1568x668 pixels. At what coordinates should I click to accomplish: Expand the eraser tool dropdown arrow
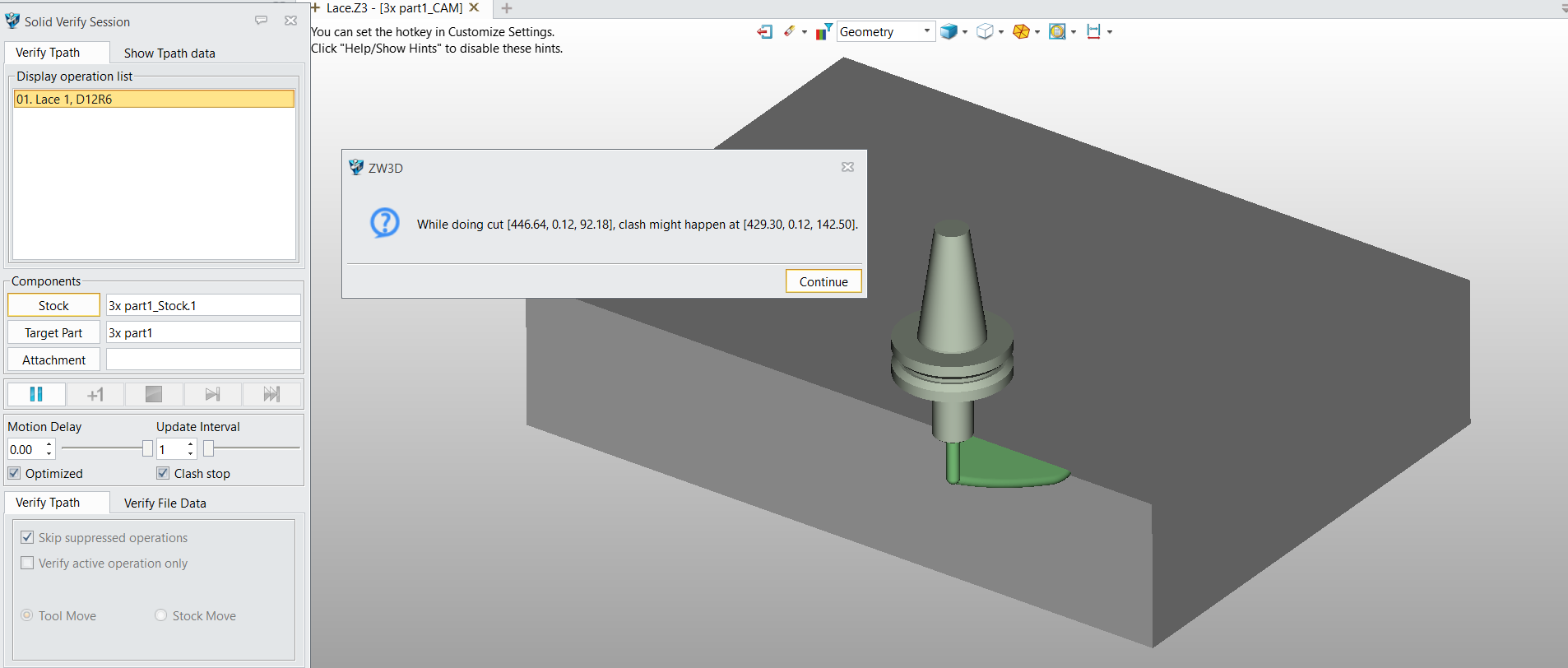point(805,32)
